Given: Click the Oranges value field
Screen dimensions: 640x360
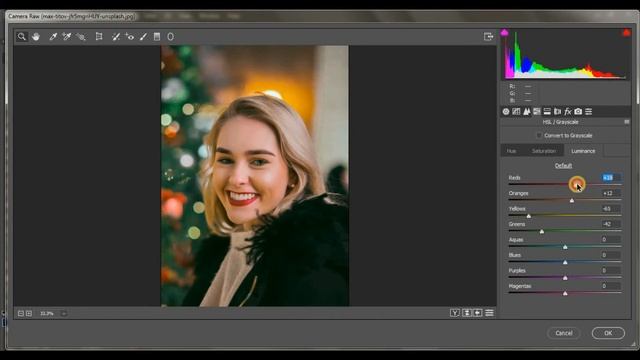Looking at the screenshot, I should pyautogui.click(x=611, y=193).
